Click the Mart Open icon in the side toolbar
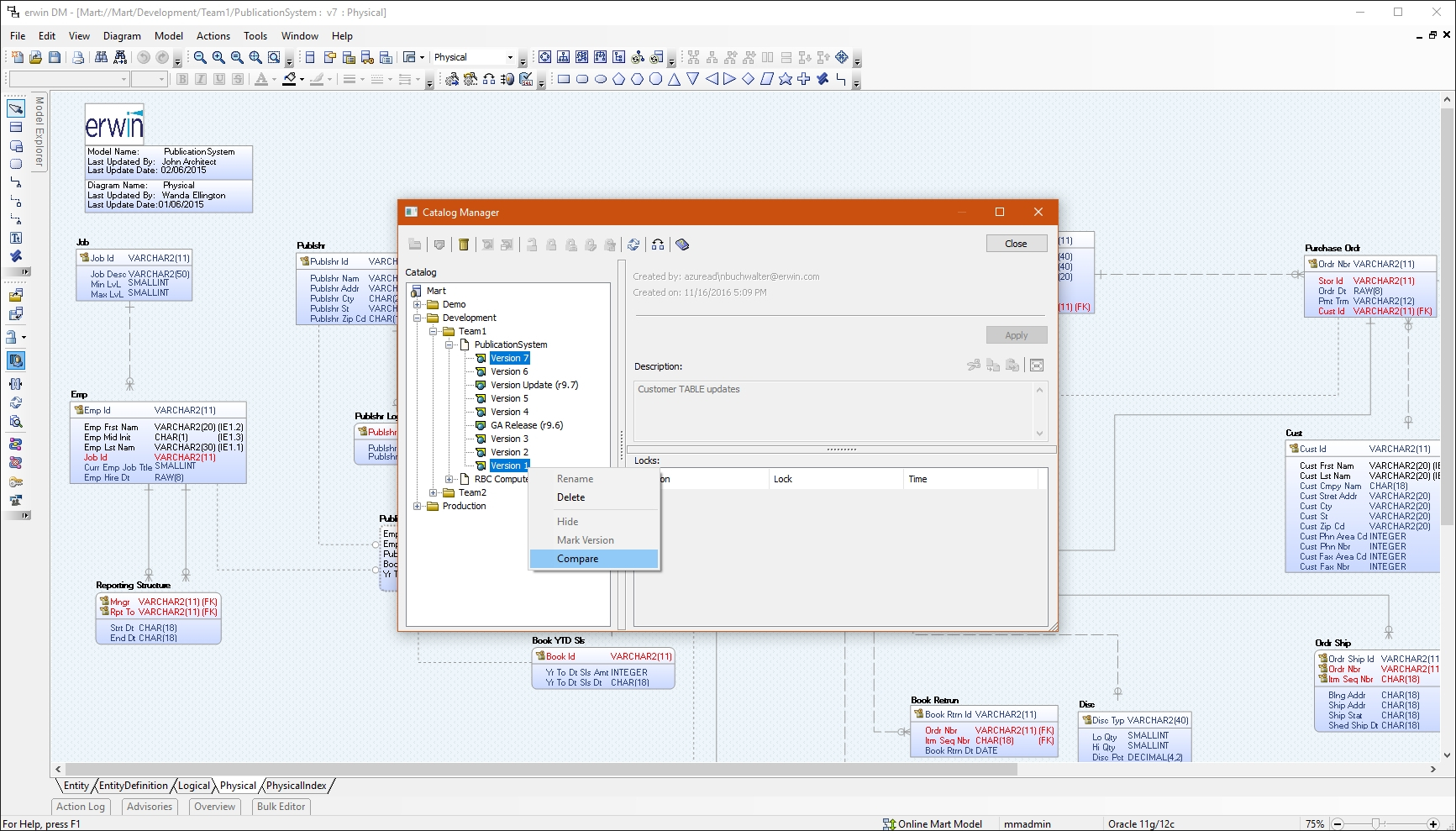Screen dimensions: 1456x831 click(x=16, y=296)
